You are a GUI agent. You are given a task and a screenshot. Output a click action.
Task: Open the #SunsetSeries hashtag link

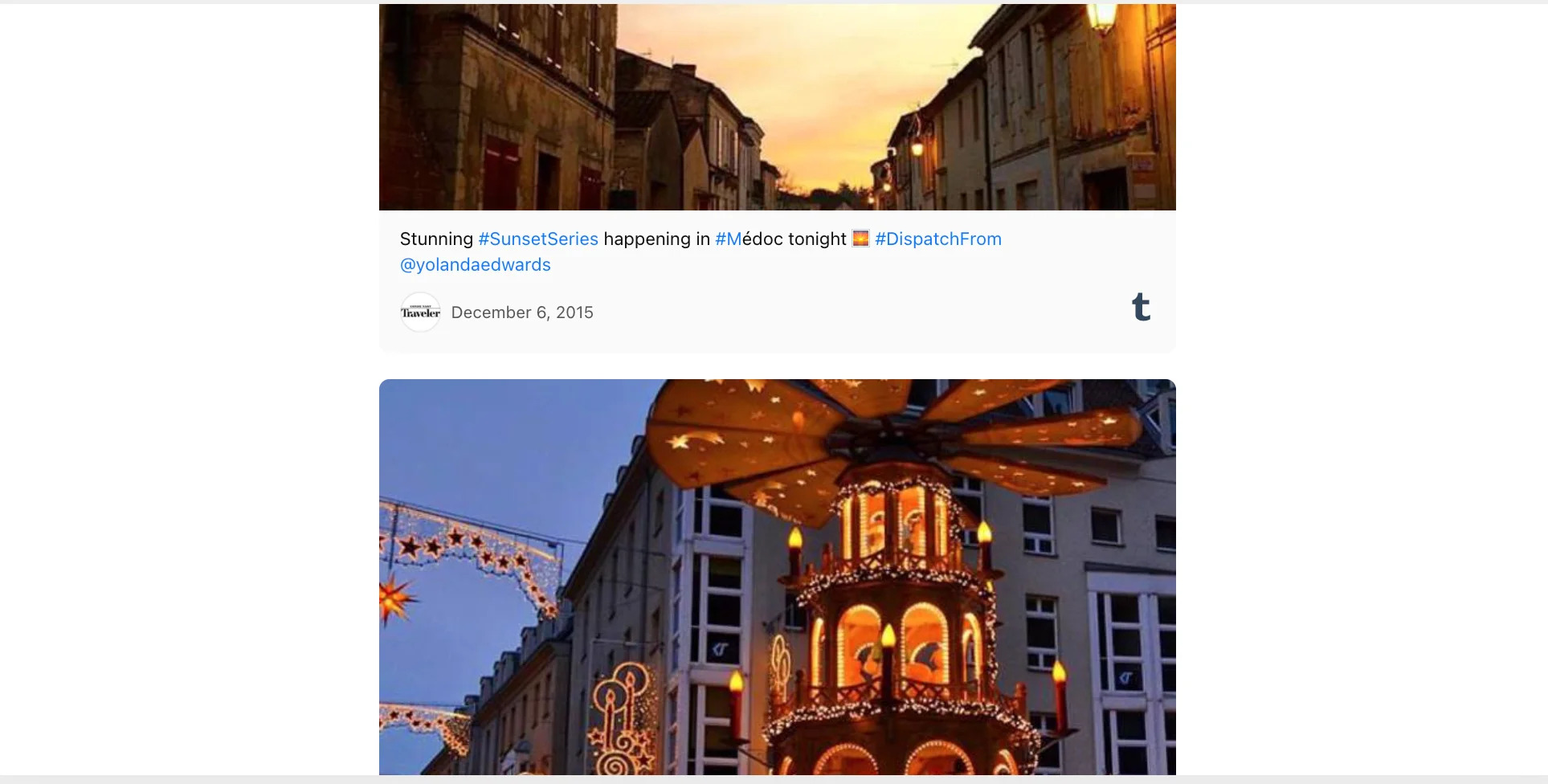pyautogui.click(x=538, y=239)
